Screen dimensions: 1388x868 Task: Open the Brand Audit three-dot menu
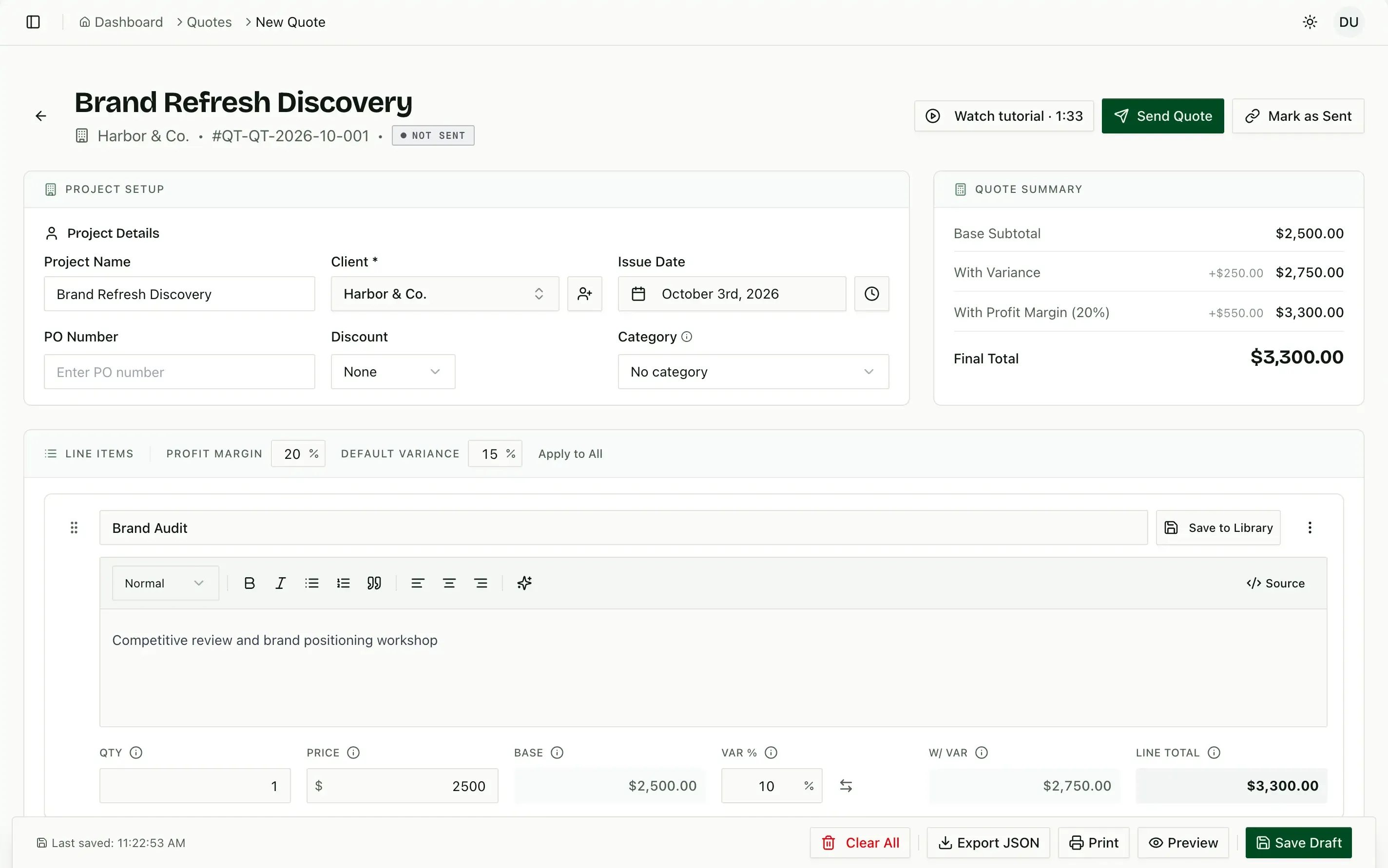1310,528
